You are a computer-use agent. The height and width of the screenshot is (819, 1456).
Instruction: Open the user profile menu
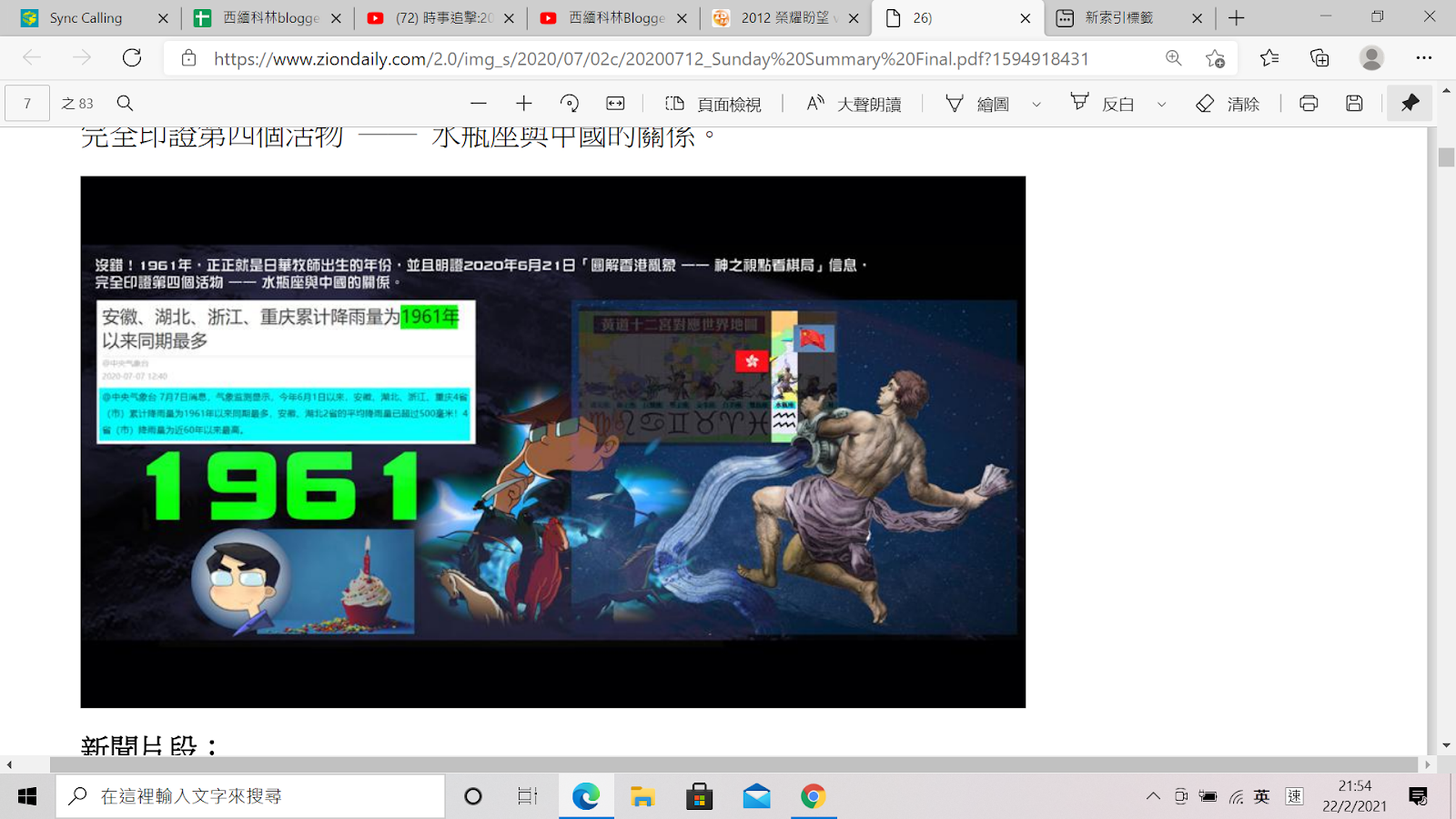click(1371, 58)
